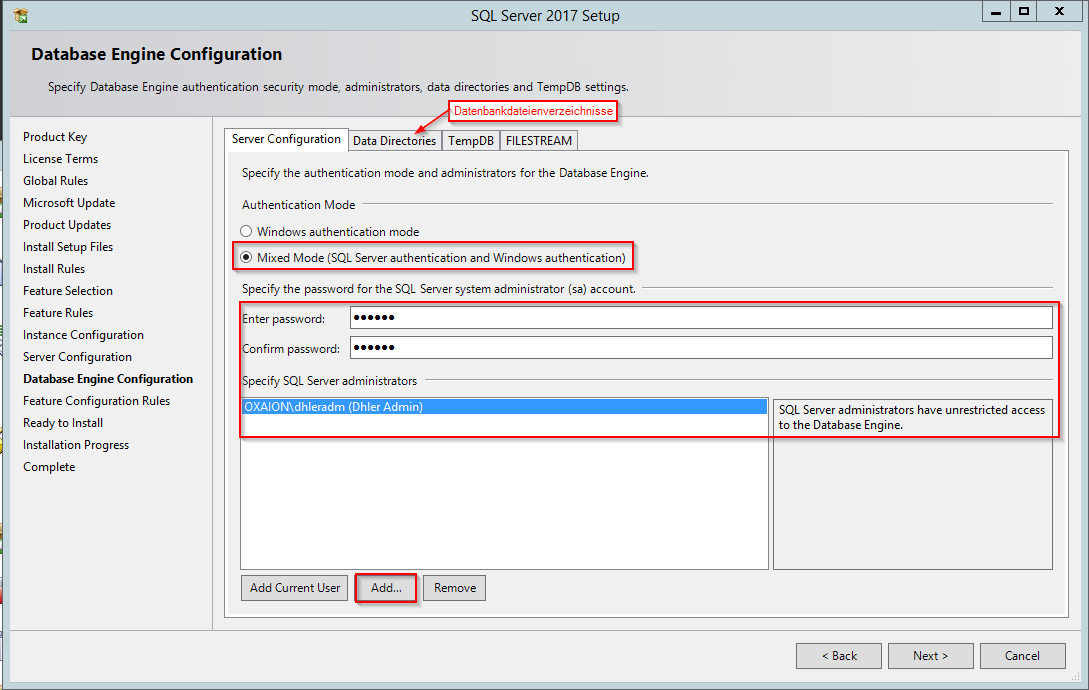This screenshot has height=690, width=1089.
Task: Click the Microsoft Update step
Action: click(x=69, y=203)
